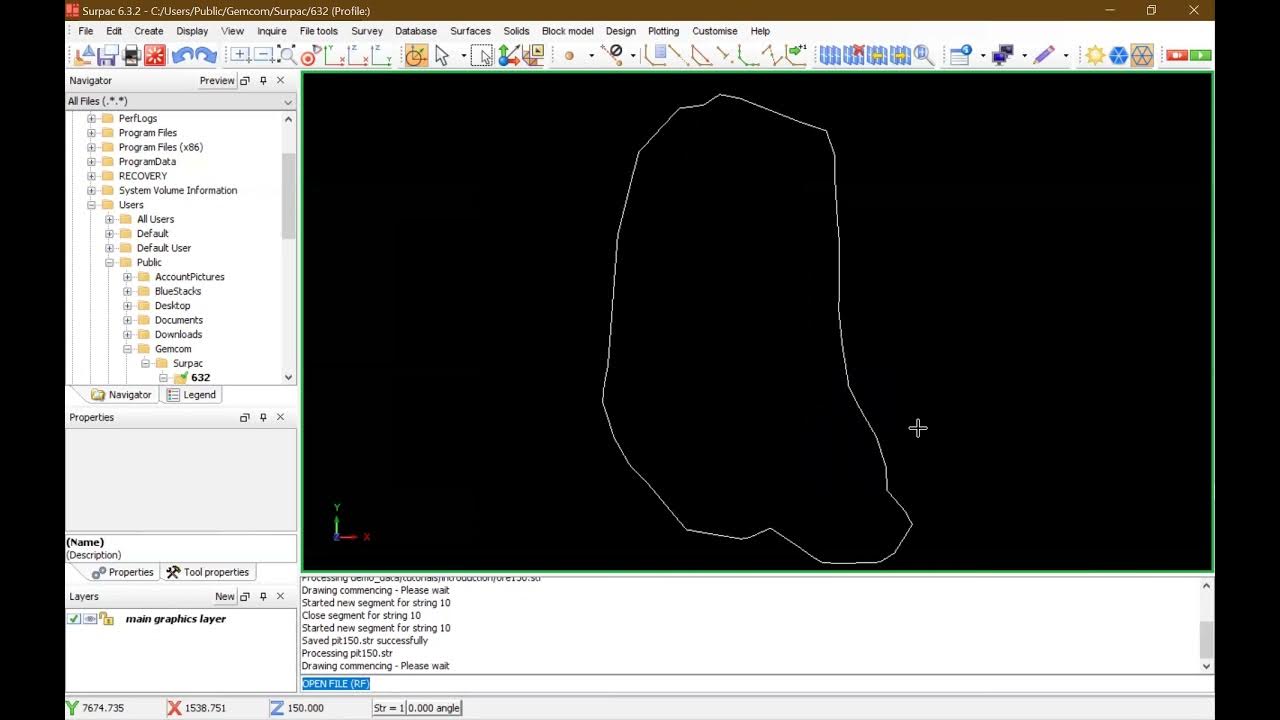The height and width of the screenshot is (720, 1280).
Task: Activate the dashed-rectangle window select tool
Action: [482, 56]
